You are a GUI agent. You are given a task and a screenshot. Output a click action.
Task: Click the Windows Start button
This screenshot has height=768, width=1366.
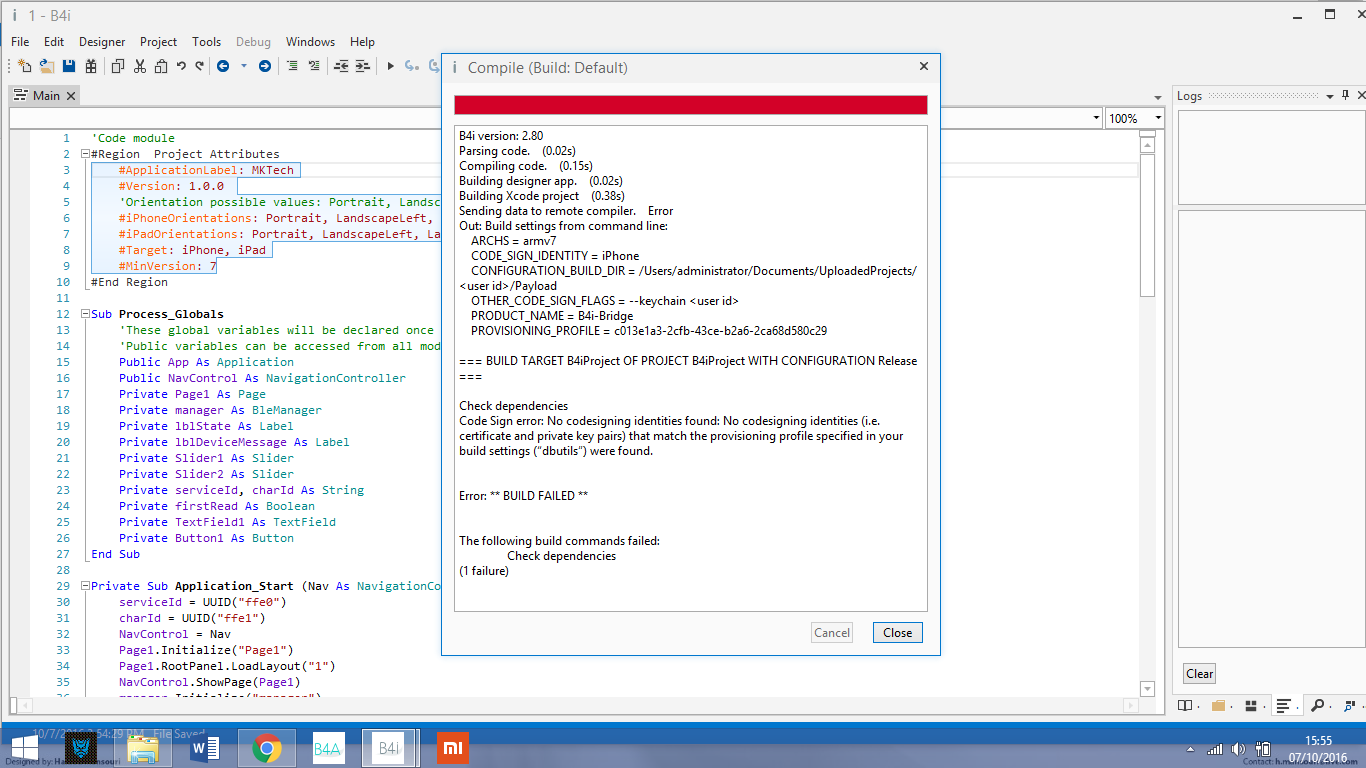pyautogui.click(x=24, y=748)
